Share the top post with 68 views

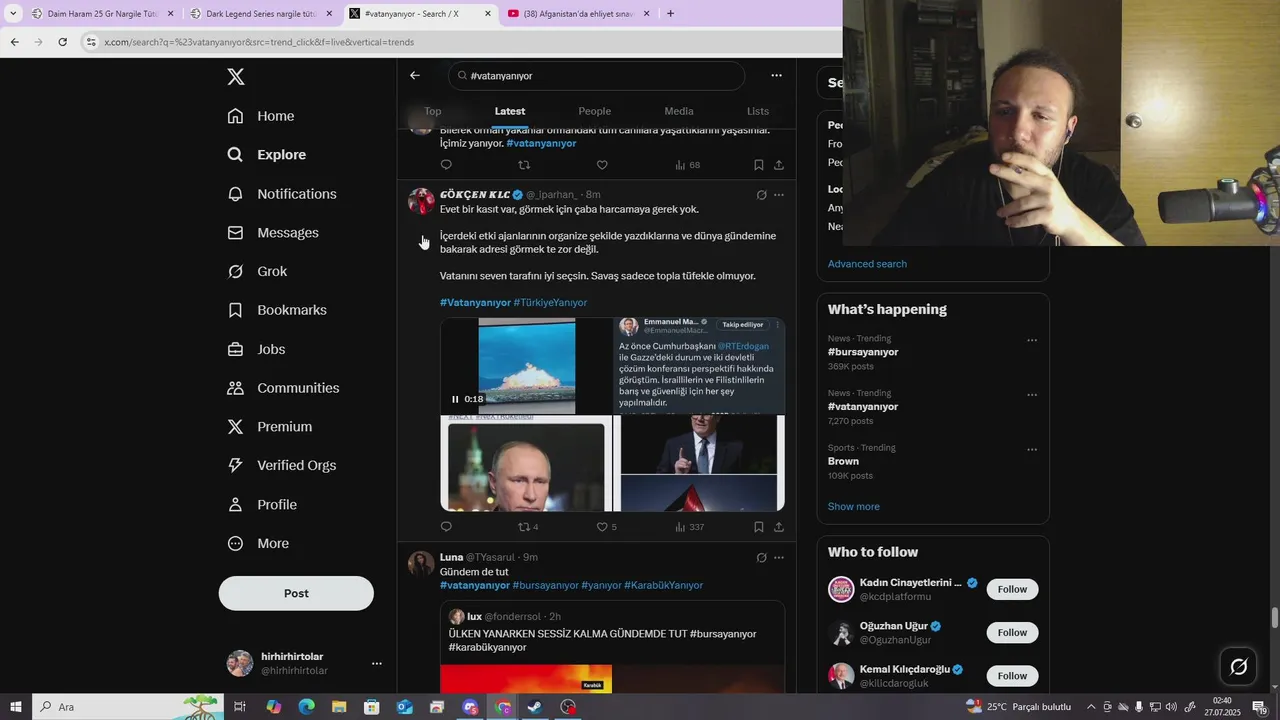pyautogui.click(x=779, y=165)
